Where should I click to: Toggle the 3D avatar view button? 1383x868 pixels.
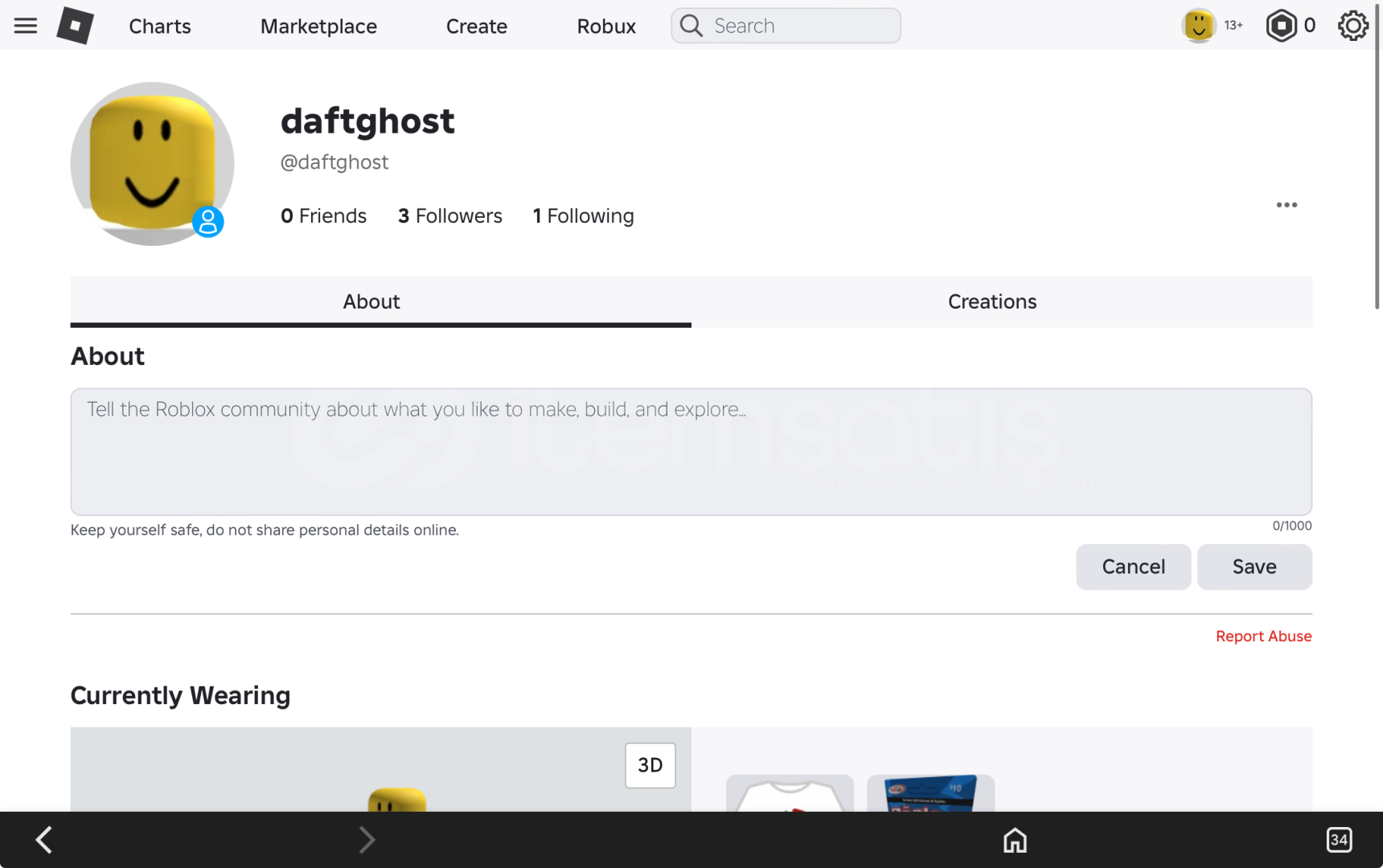click(x=650, y=765)
